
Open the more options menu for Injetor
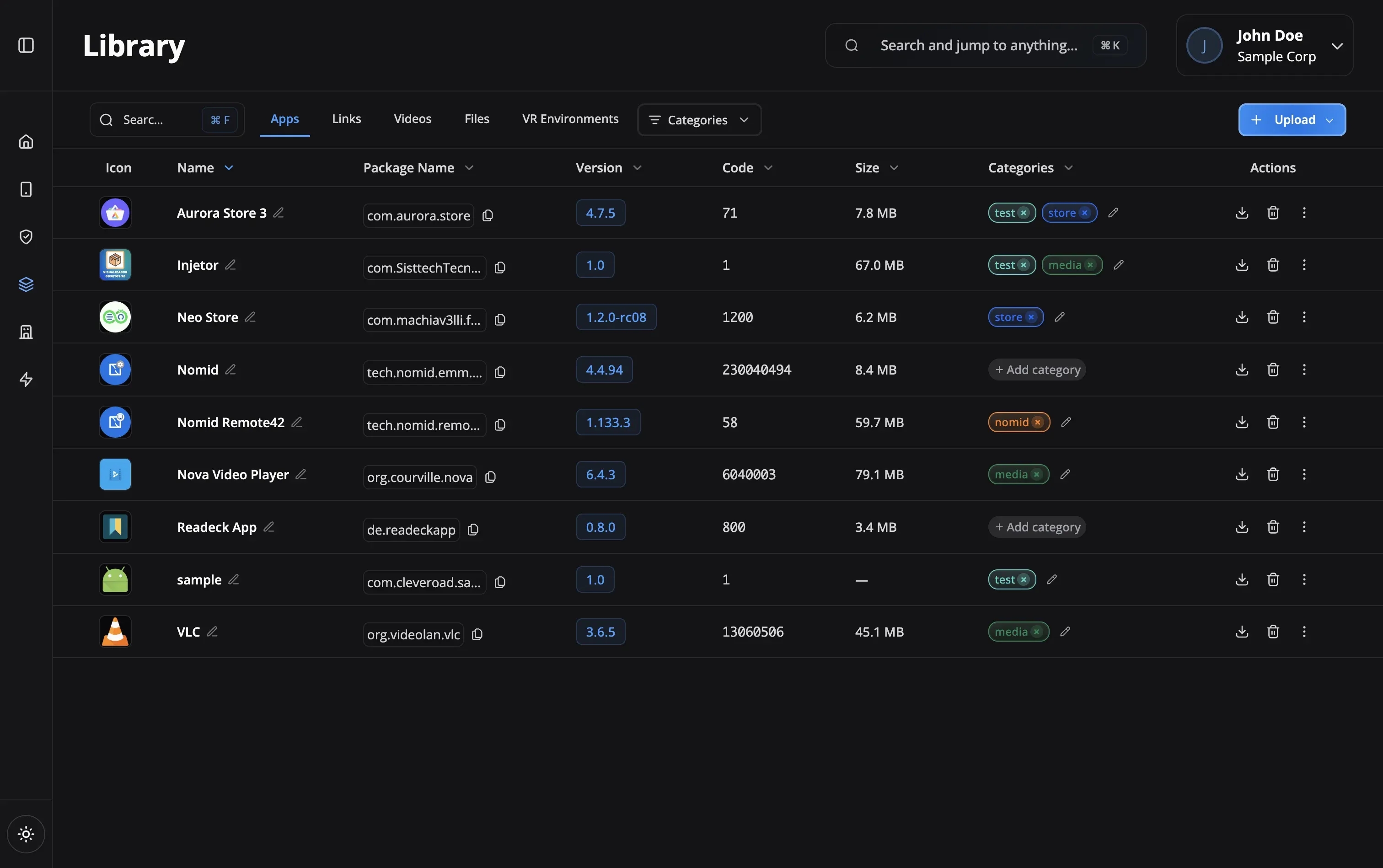[x=1304, y=265]
